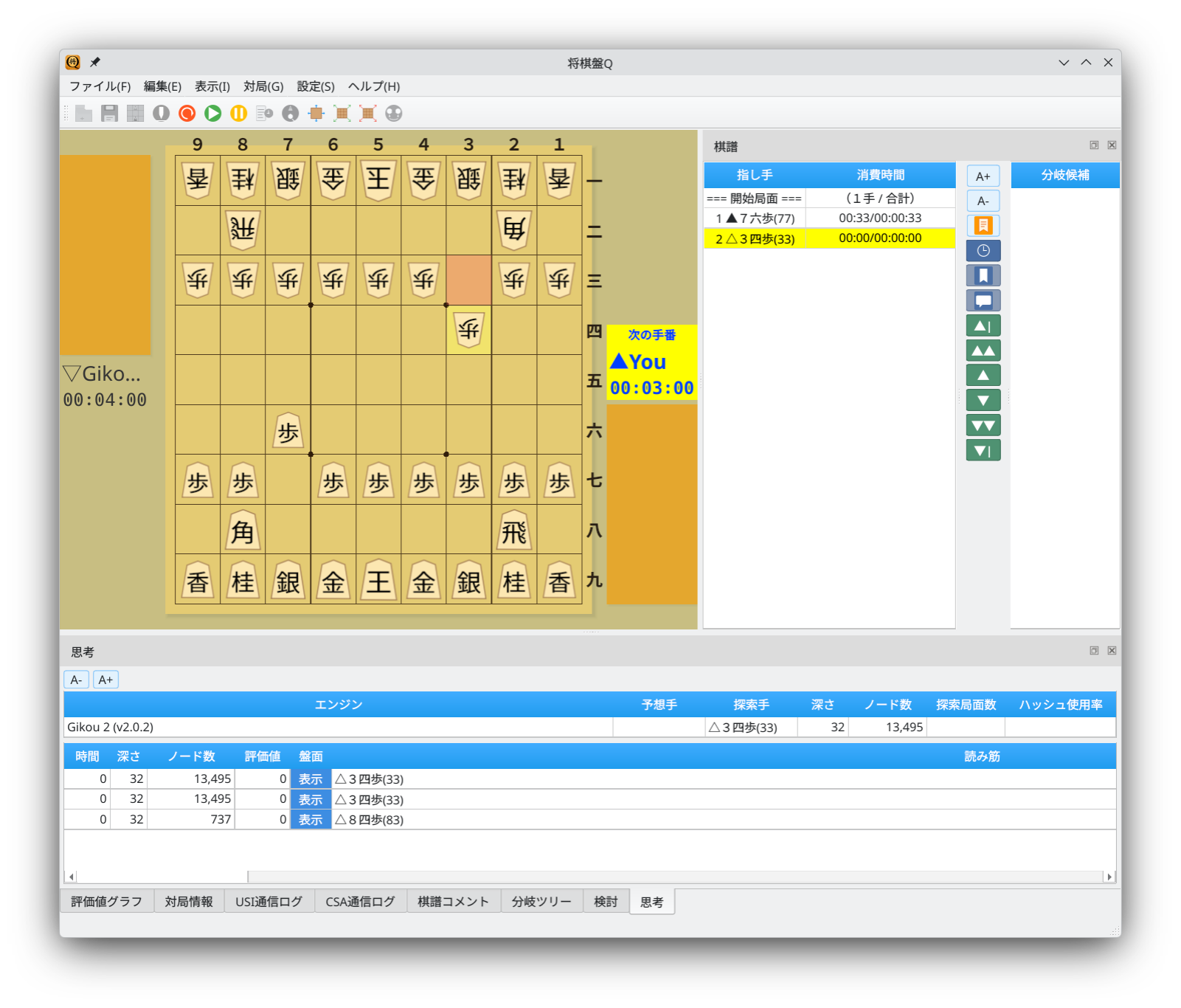Click the horizontal scrollbar in thinking panel
Viewport: 1181px width, 1008px height.
pyautogui.click(x=162, y=877)
